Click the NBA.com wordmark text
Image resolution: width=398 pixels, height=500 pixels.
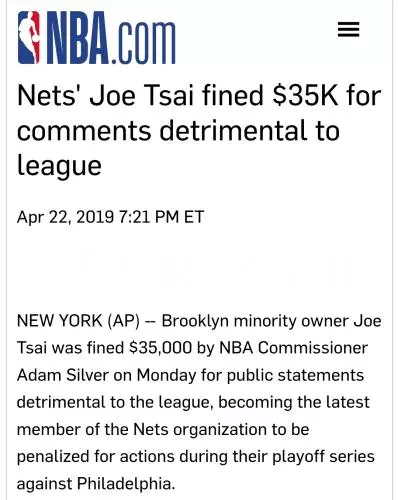(x=111, y=38)
